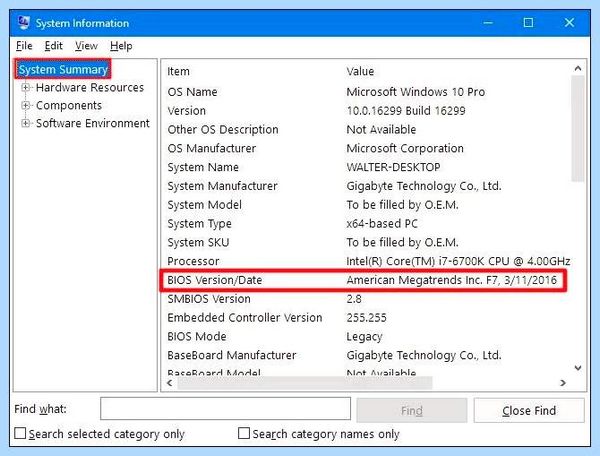The height and width of the screenshot is (456, 600).
Task: Click the value x64-based PC
Action: pyautogui.click(x=382, y=223)
